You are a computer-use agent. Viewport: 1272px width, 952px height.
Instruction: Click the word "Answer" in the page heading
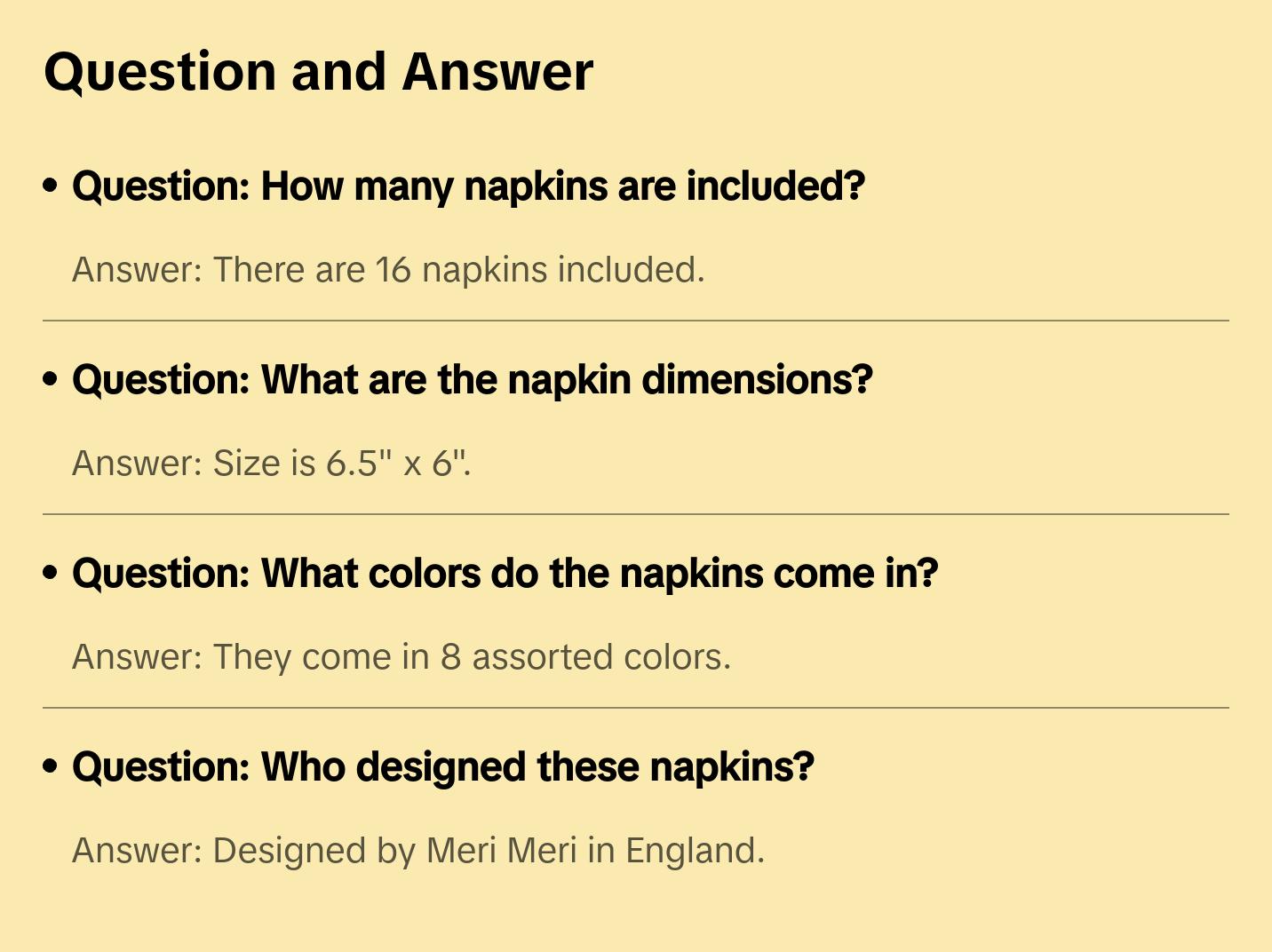[x=497, y=72]
